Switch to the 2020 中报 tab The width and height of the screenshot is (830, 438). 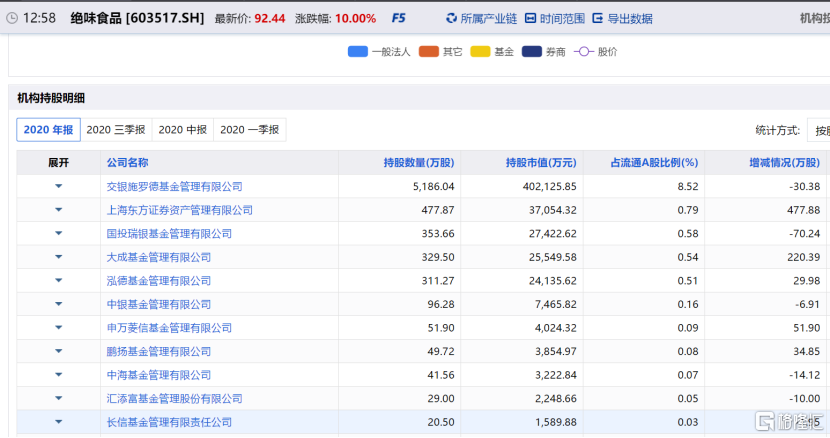point(183,130)
